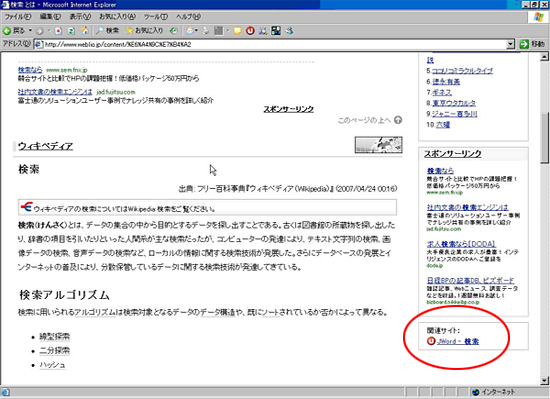Image resolution: width=550 pixels, height=399 pixels.
Task: Click the Mail toolbar icon
Action: [x=190, y=31]
